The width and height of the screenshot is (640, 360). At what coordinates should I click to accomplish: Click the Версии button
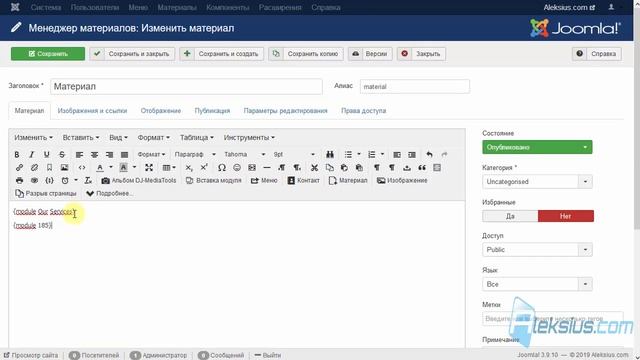tap(370, 54)
